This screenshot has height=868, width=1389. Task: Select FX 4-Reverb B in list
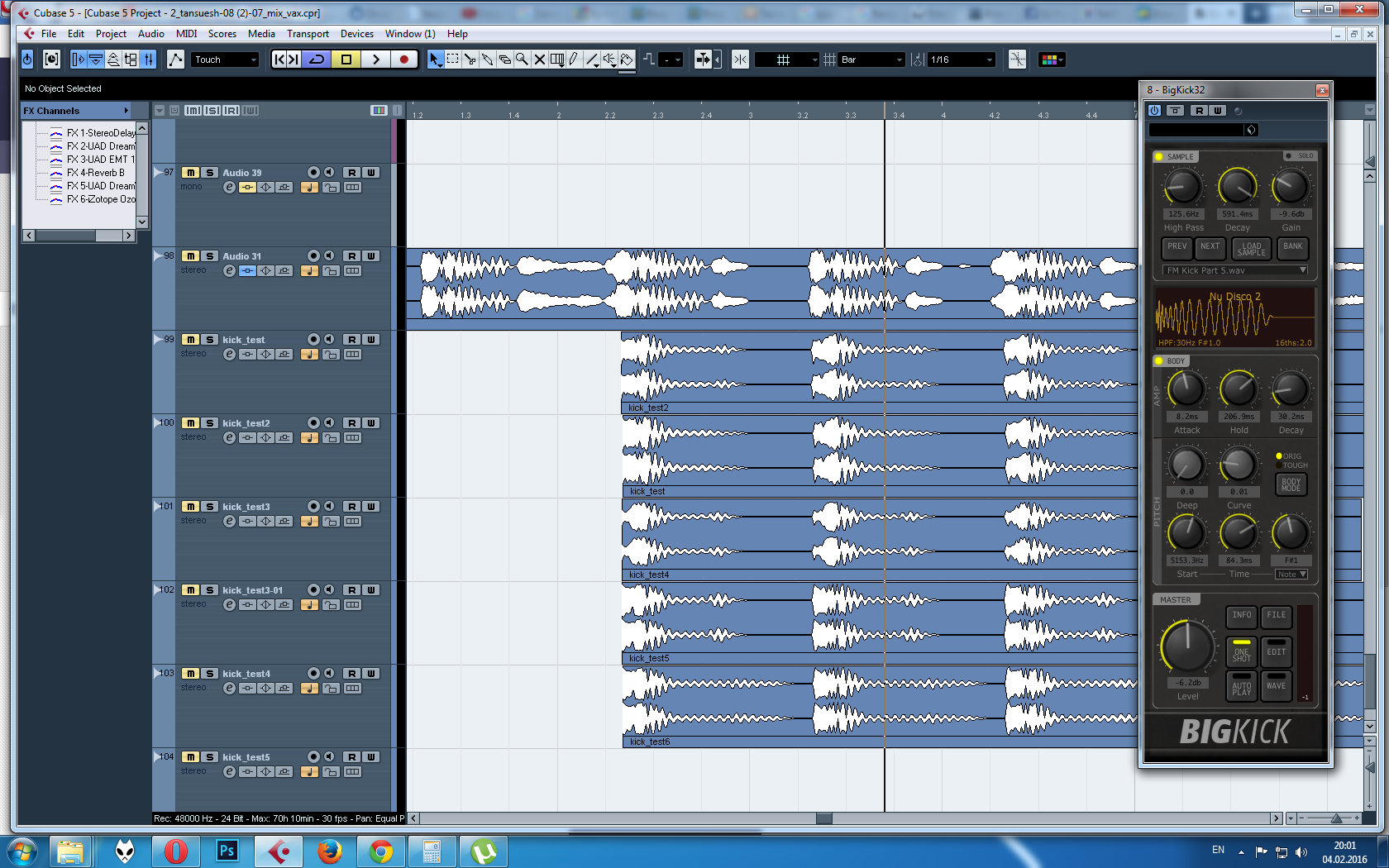[96, 173]
